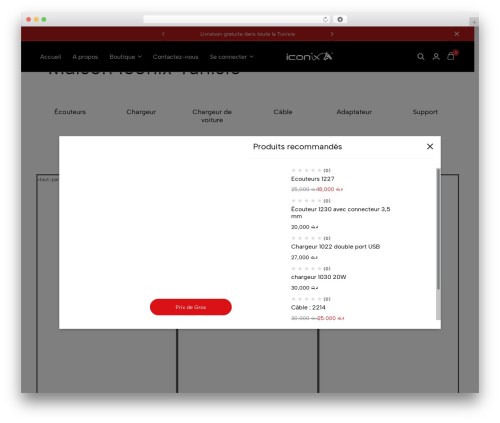Open Contactez-nous page
The width and height of the screenshot is (500, 423).
pos(175,57)
